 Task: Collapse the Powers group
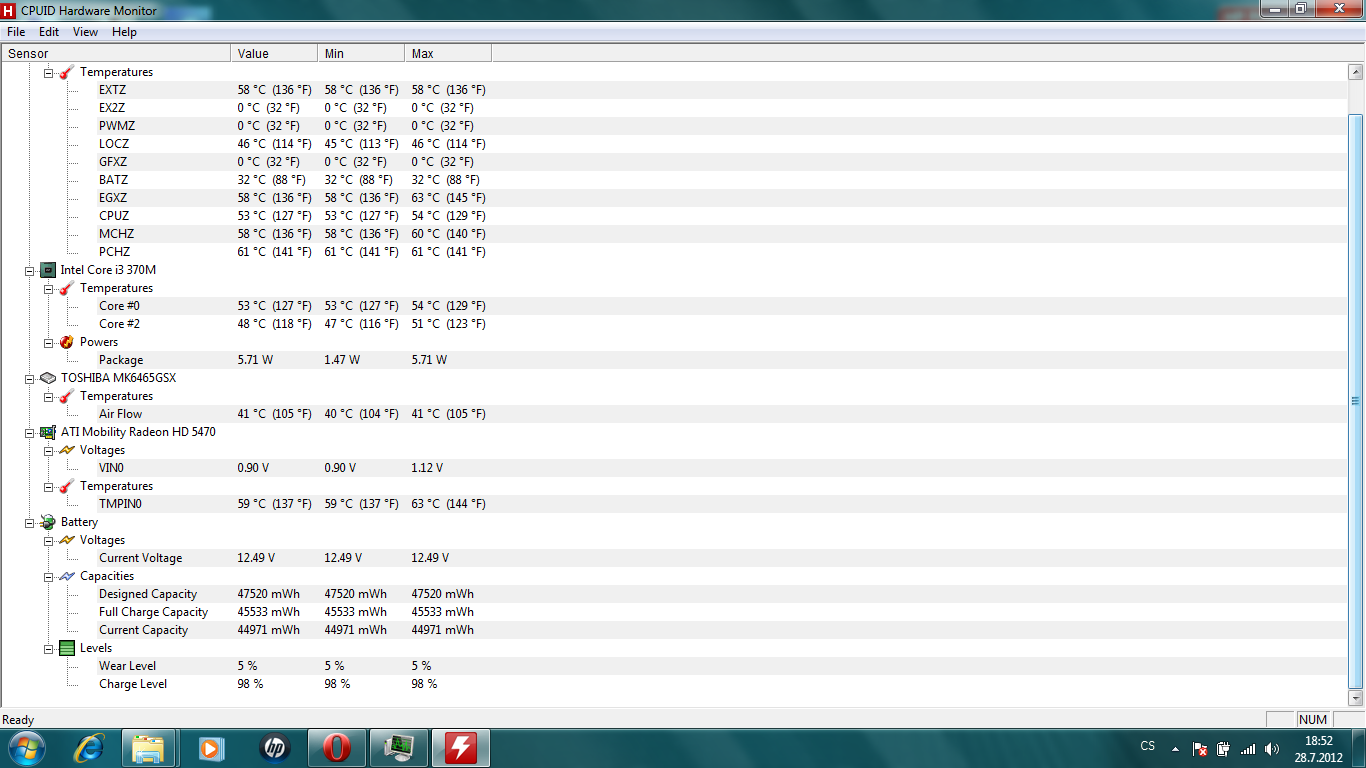pyautogui.click(x=48, y=342)
